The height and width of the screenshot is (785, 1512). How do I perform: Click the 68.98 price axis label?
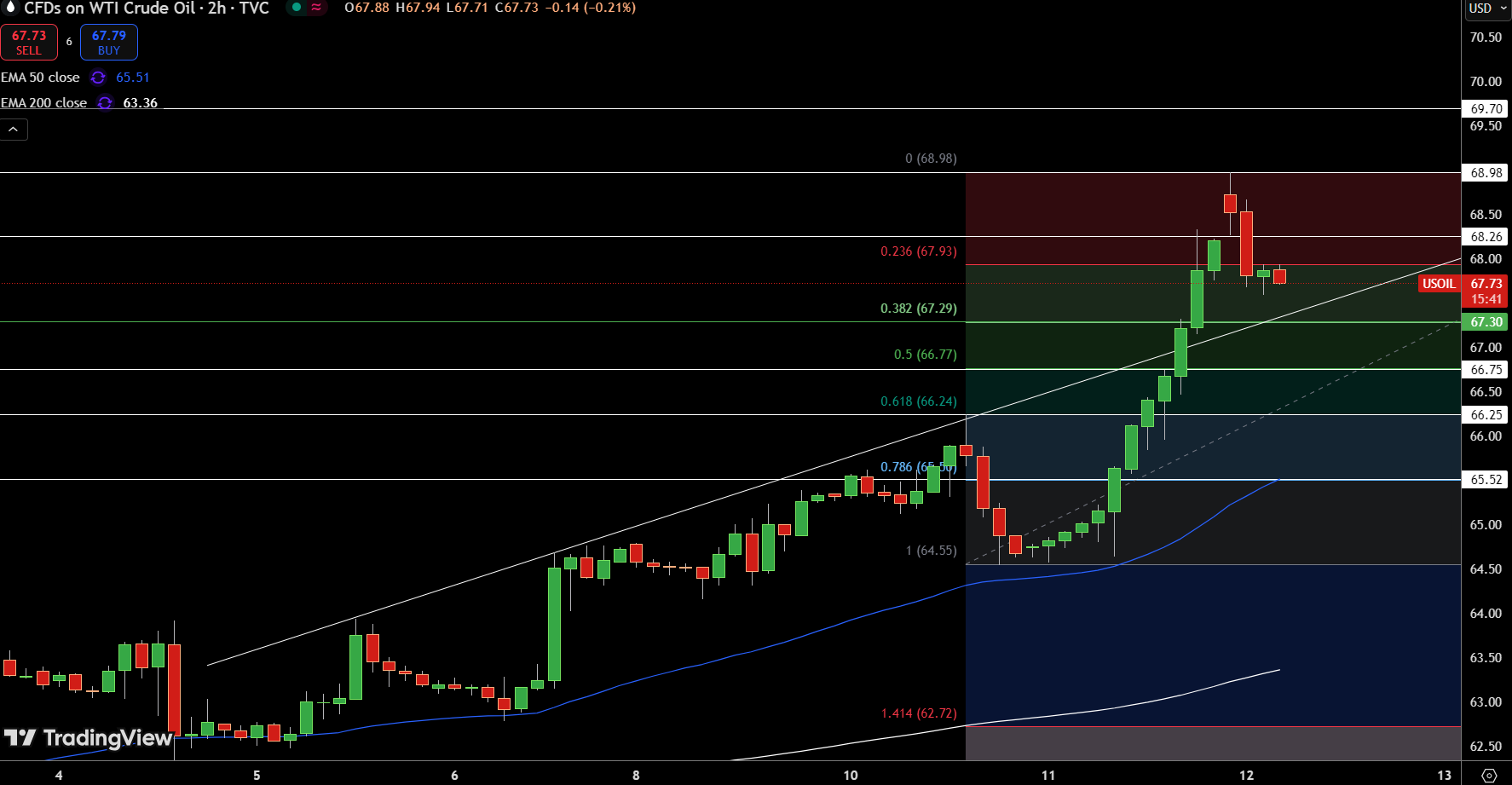tap(1486, 173)
